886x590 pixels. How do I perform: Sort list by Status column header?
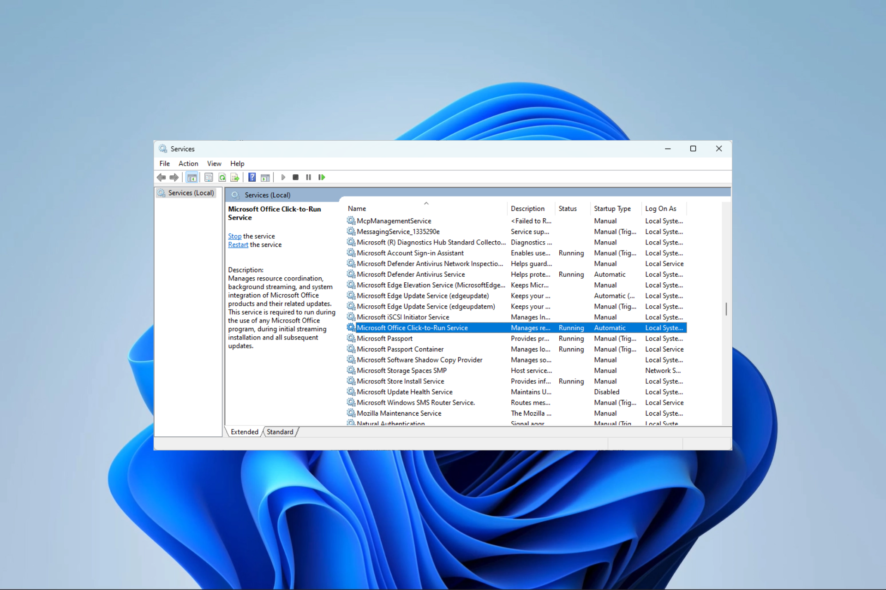[x=568, y=209]
